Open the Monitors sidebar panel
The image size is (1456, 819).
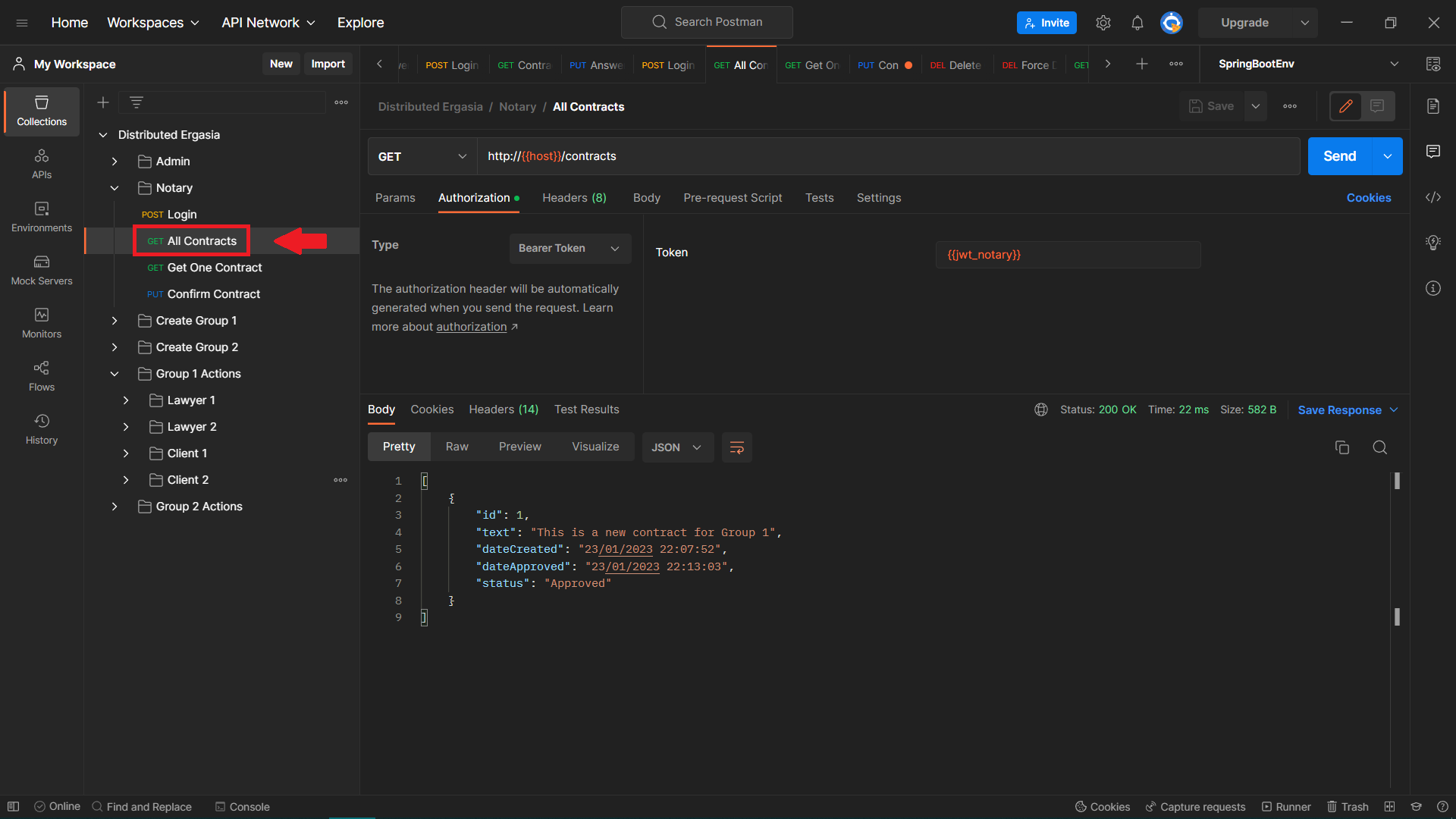click(42, 324)
